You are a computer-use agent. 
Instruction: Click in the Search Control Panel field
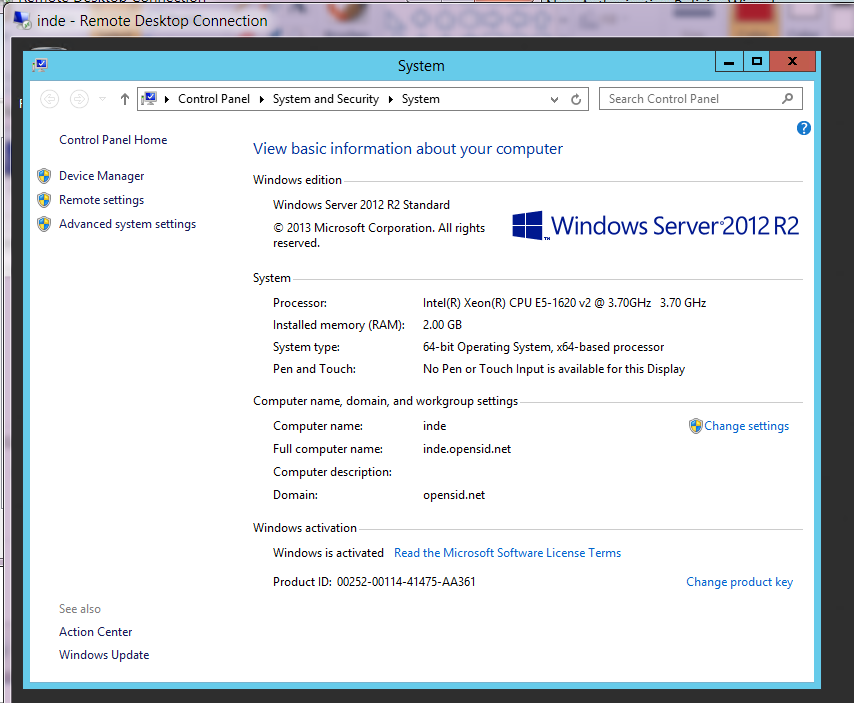point(690,99)
